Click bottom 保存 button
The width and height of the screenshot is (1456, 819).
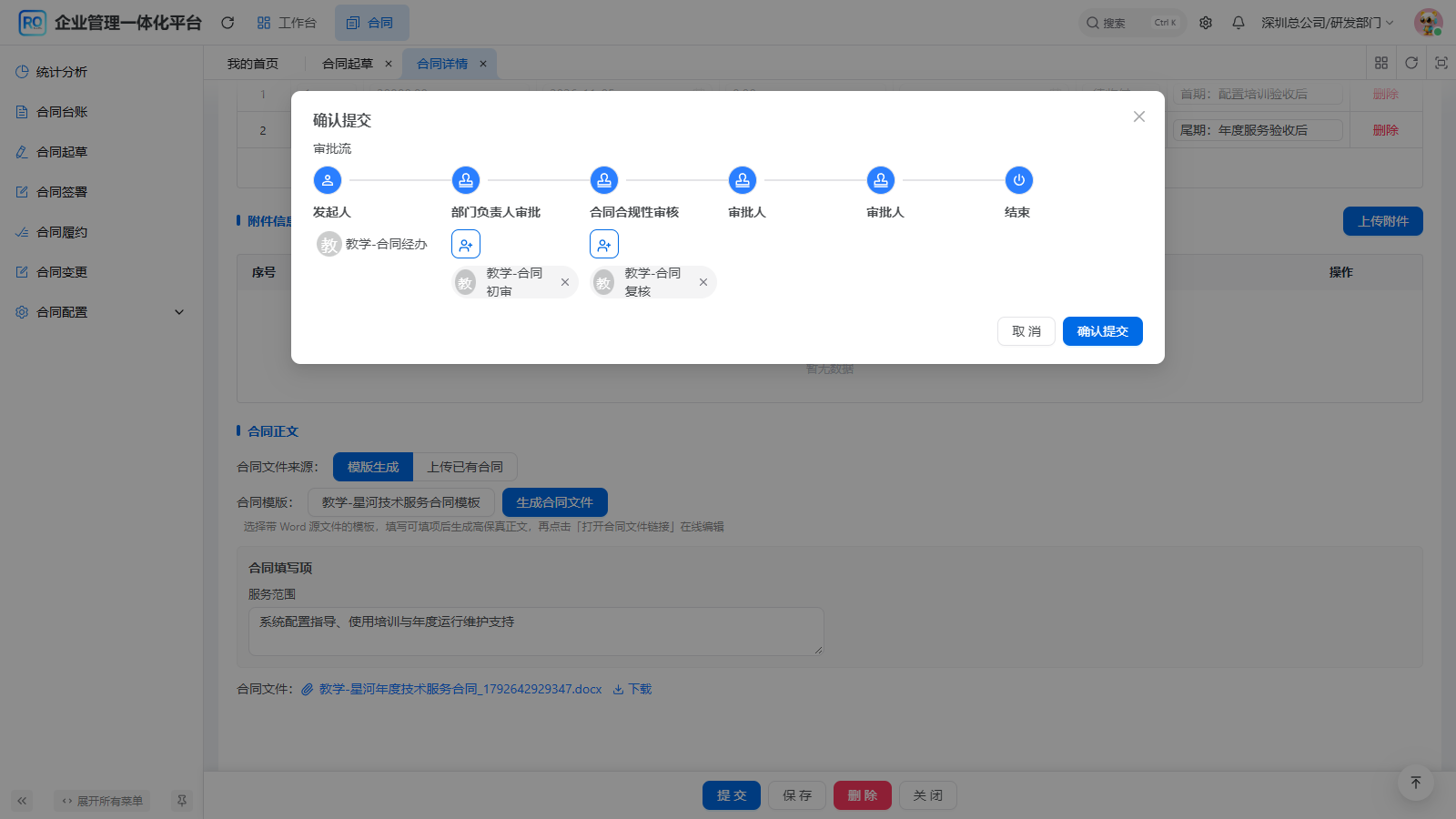pyautogui.click(x=797, y=795)
